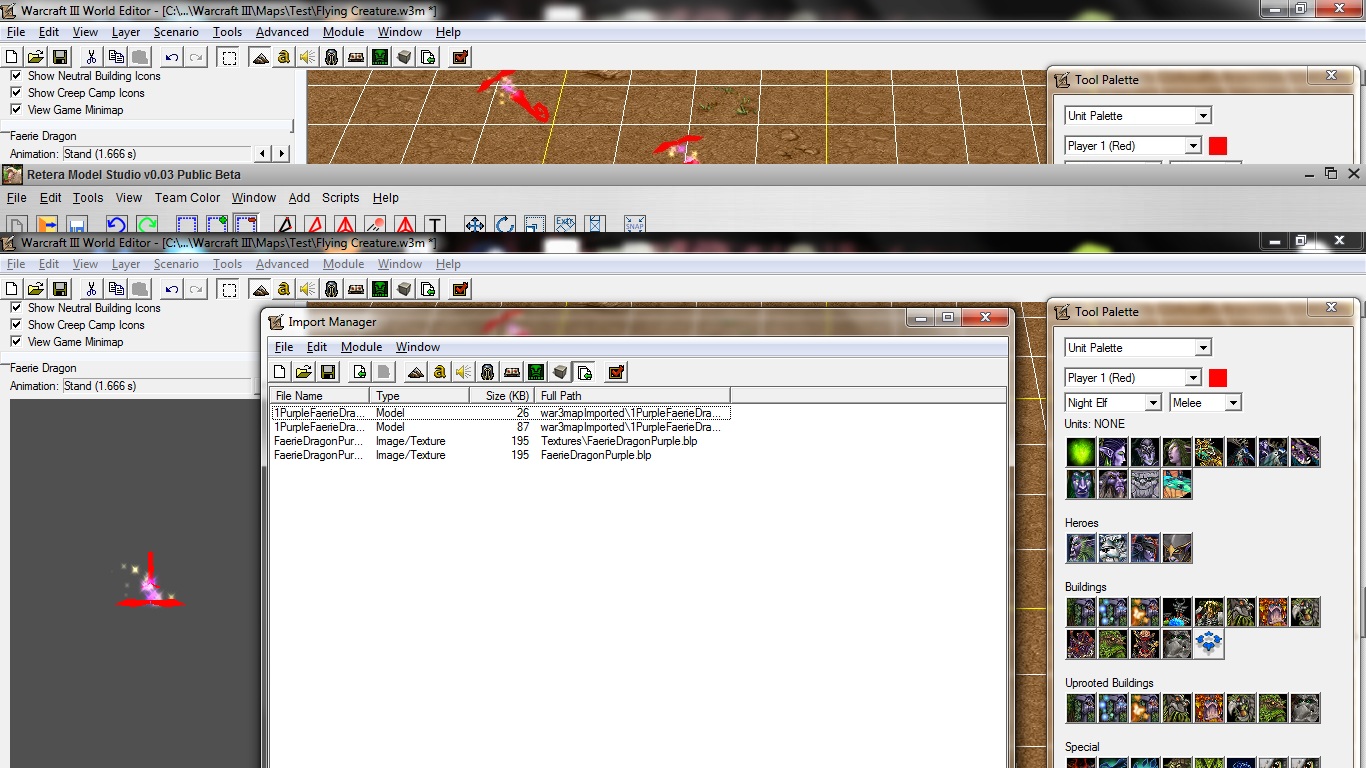Sort by Size (KB) column header
The height and width of the screenshot is (768, 1366).
(x=502, y=396)
